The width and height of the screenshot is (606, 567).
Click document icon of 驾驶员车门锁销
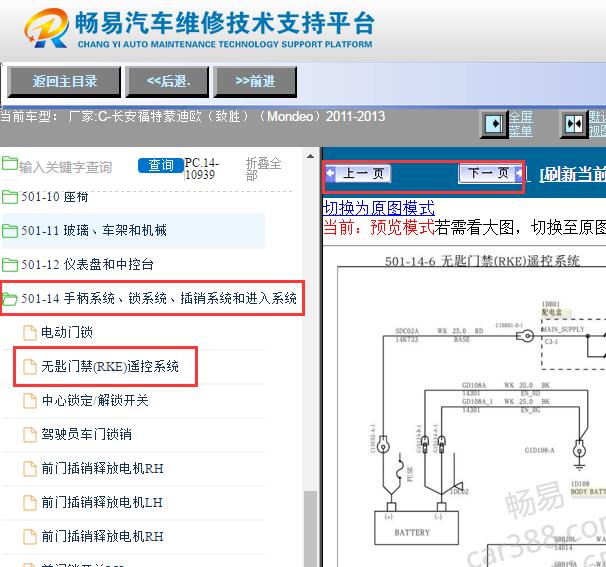tap(30, 435)
